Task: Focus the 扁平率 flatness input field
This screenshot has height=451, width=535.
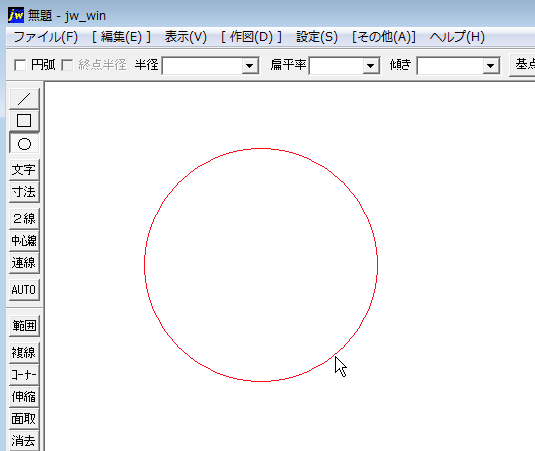Action: click(336, 66)
